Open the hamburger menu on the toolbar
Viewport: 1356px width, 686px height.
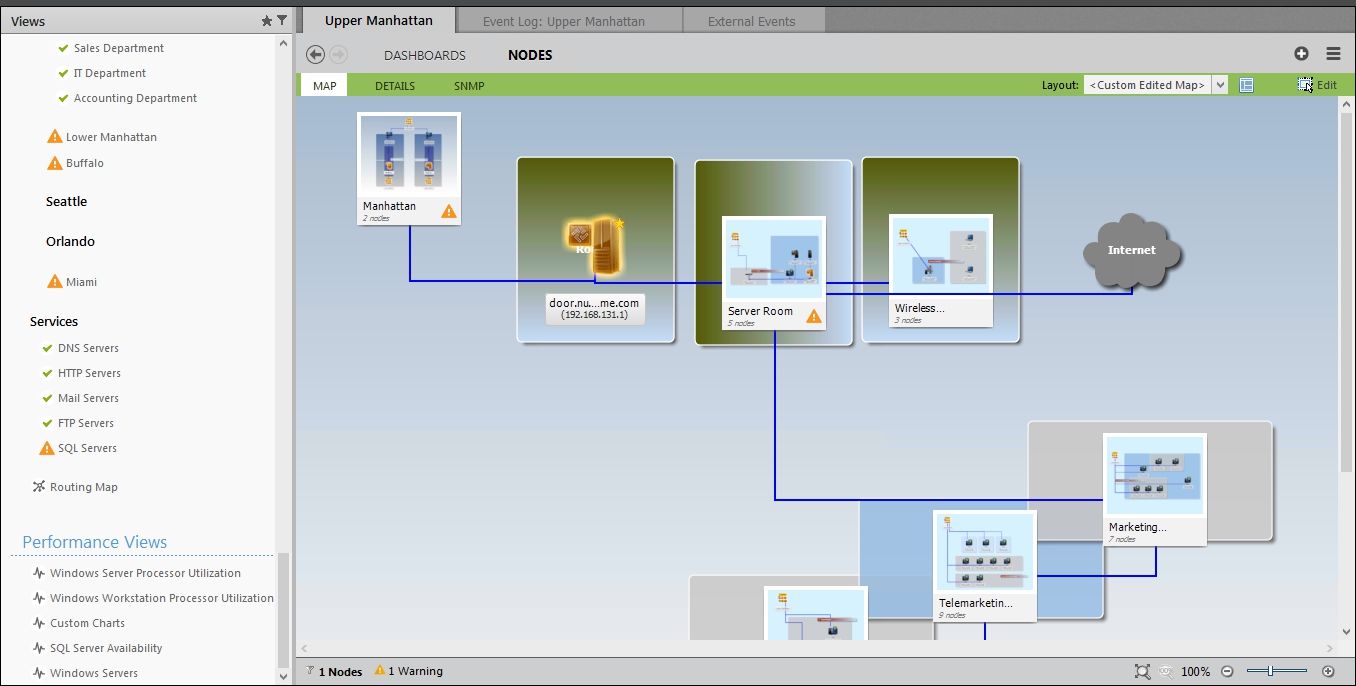point(1333,53)
